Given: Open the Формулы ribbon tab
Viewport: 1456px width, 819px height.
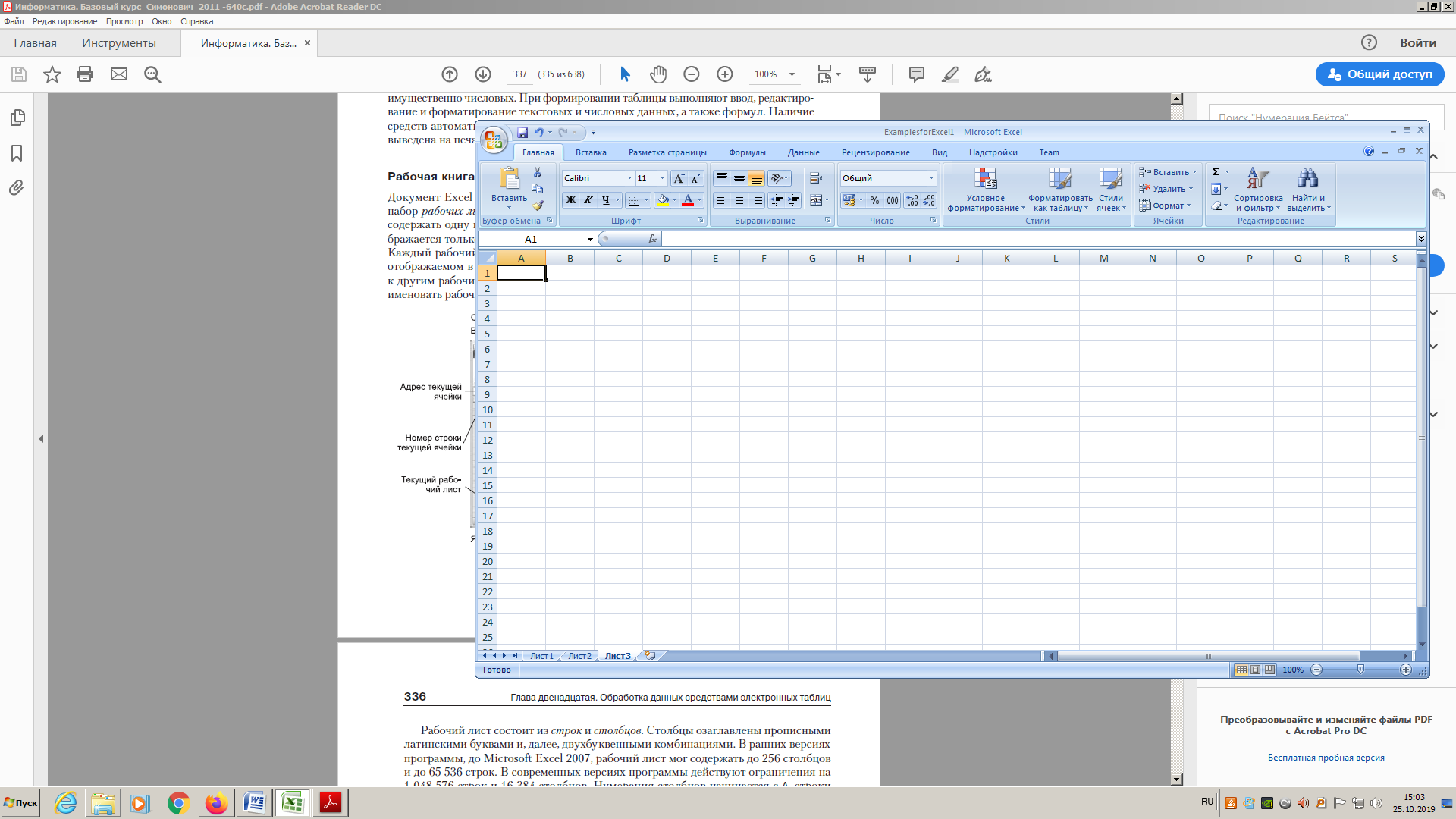Looking at the screenshot, I should (747, 152).
